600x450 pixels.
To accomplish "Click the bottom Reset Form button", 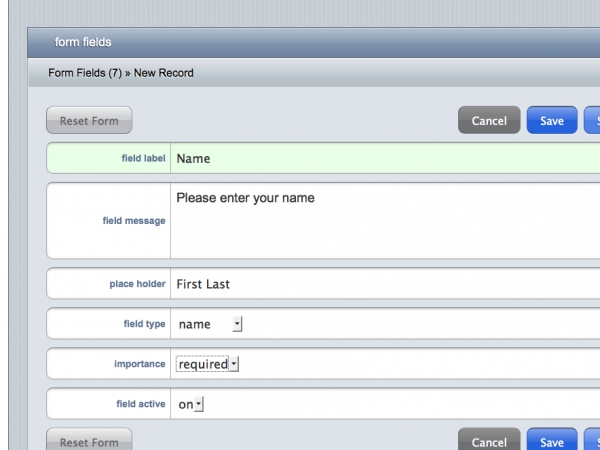I will (x=89, y=439).
